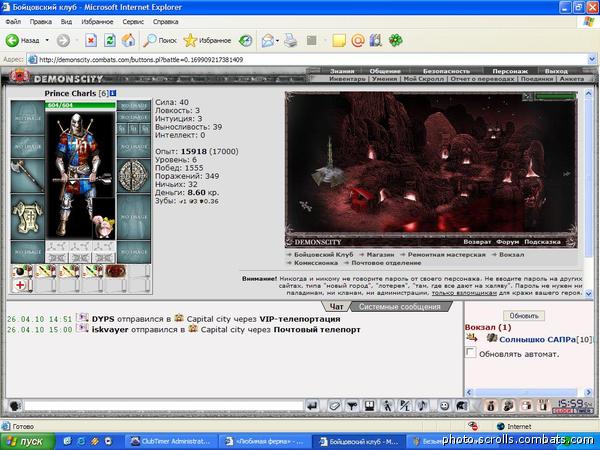The width and height of the screenshot is (600, 450).
Task: Click the green clover toolbar icon
Action: coord(396,40)
